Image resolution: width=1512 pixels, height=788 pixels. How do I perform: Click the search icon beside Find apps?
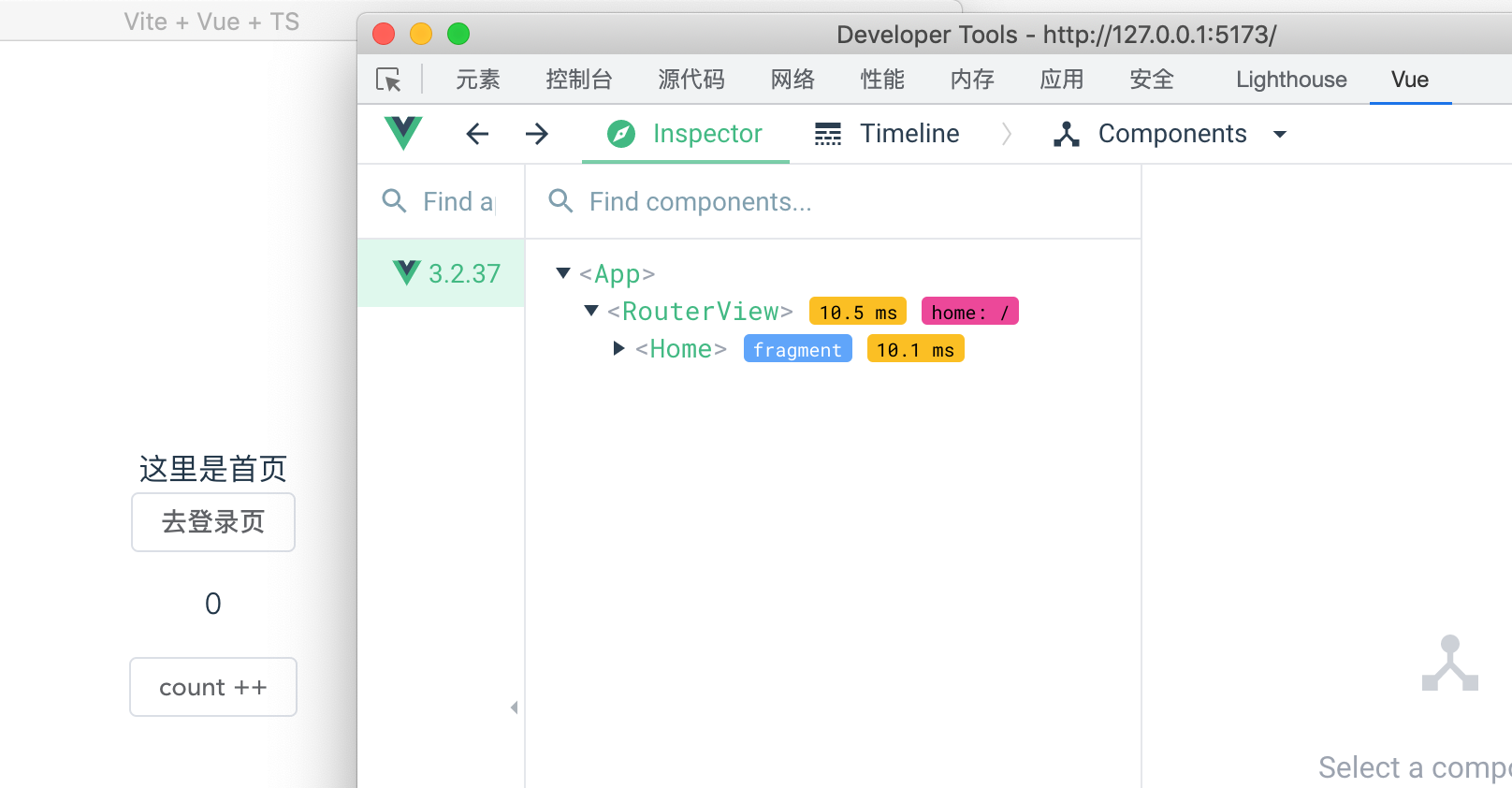(395, 200)
